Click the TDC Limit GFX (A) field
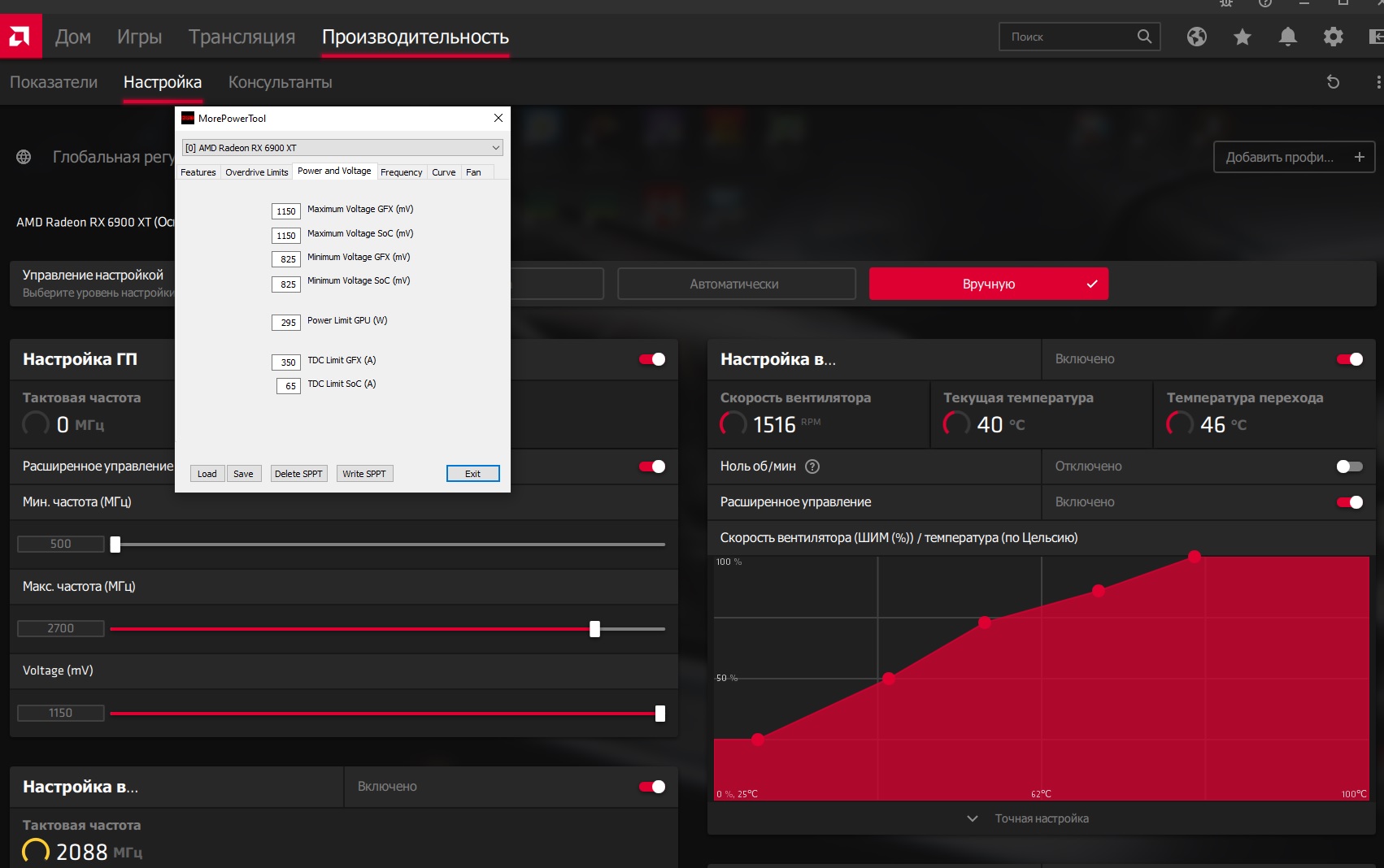The height and width of the screenshot is (868, 1384). click(286, 362)
